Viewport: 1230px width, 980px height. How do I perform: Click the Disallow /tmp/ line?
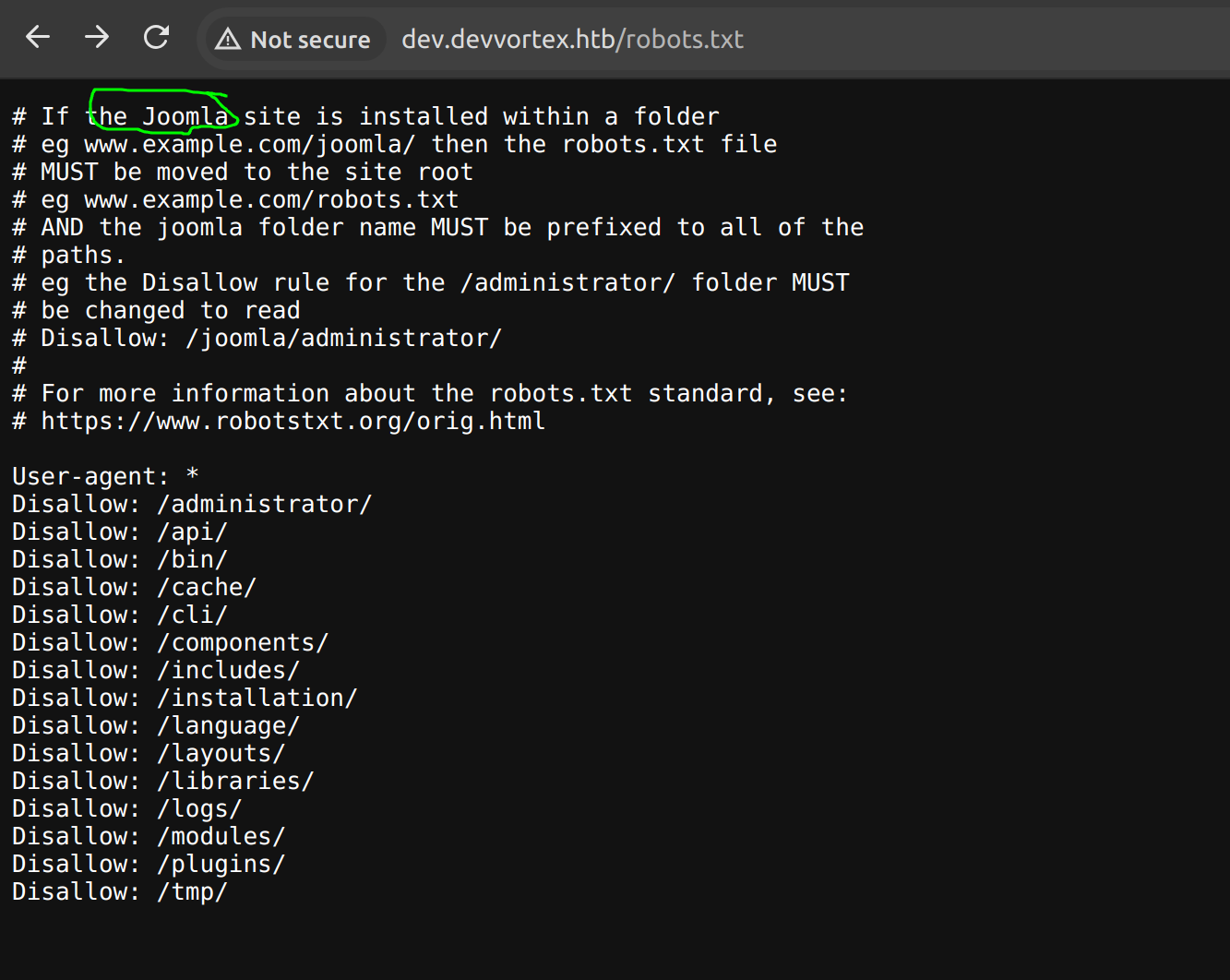pyautogui.click(x=119, y=892)
